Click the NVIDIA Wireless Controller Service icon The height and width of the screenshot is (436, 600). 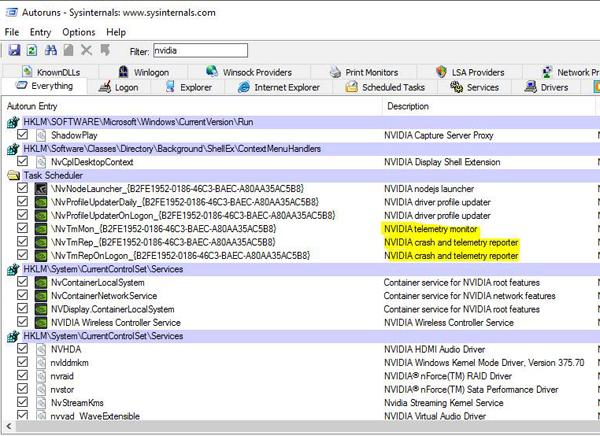[x=41, y=323]
